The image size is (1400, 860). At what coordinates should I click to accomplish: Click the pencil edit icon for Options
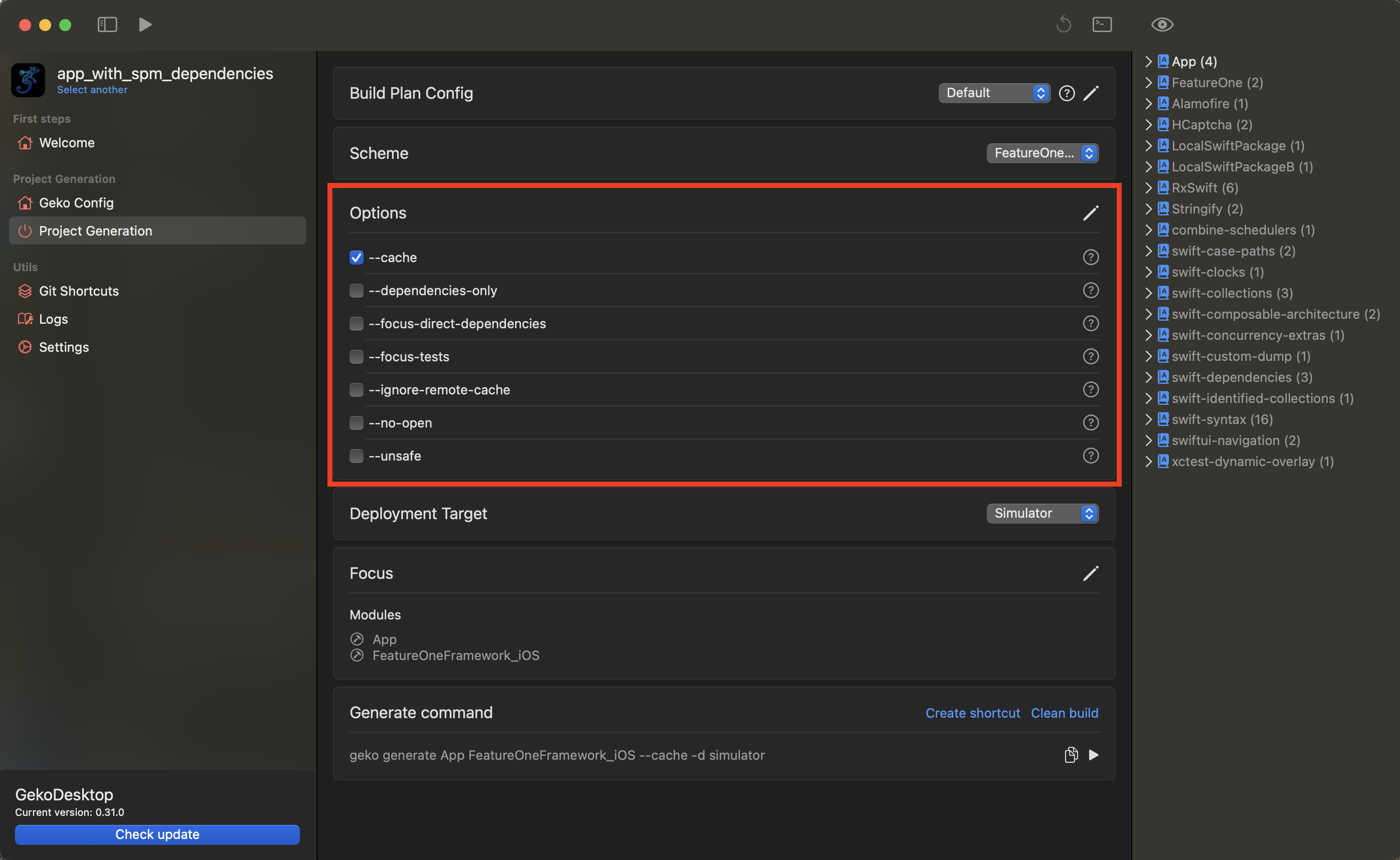(x=1090, y=213)
